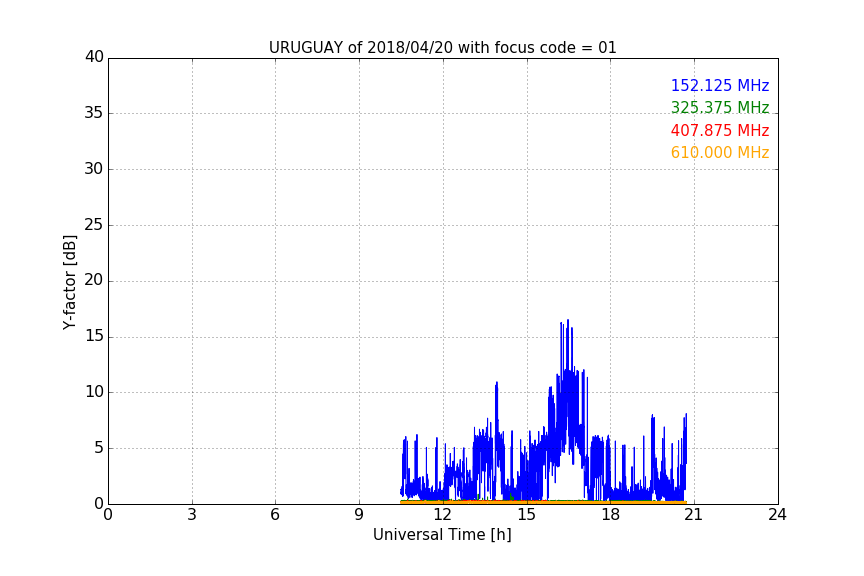
Task: Click the y-axis tick value 25
Action: pyautogui.click(x=94, y=225)
